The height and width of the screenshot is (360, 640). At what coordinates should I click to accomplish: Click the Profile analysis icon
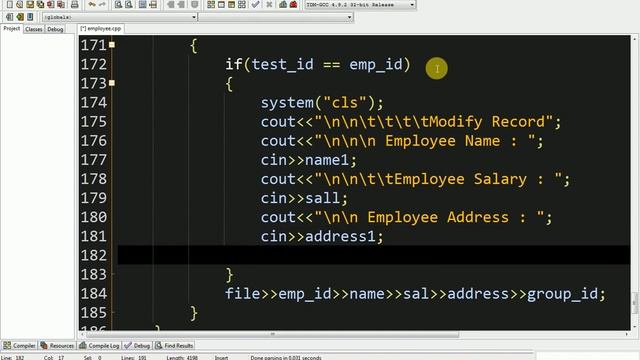pos(283,4)
